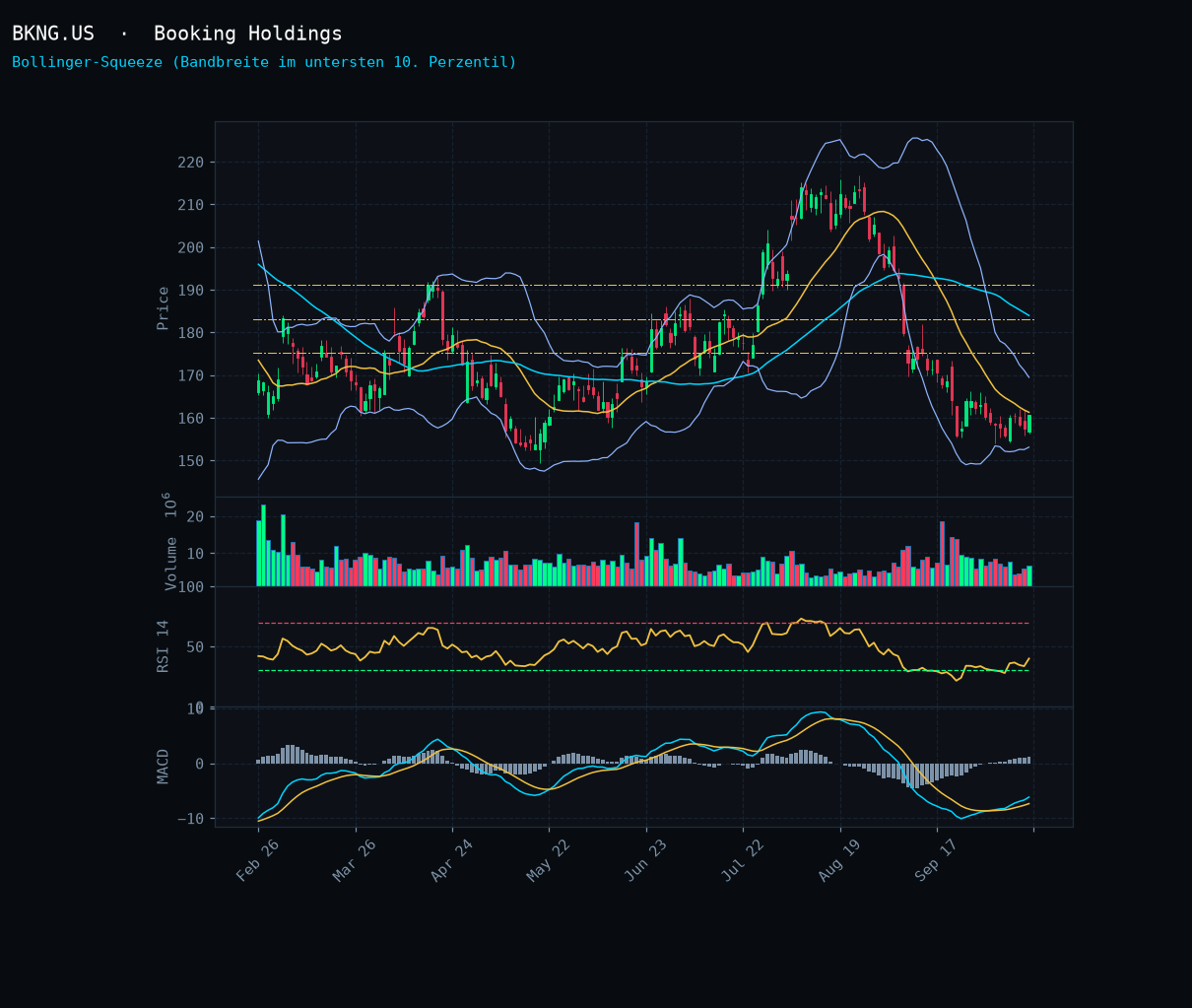The image size is (1192, 1008).
Task: Click the "Aug 19" date label
Action: pyautogui.click(x=839, y=860)
